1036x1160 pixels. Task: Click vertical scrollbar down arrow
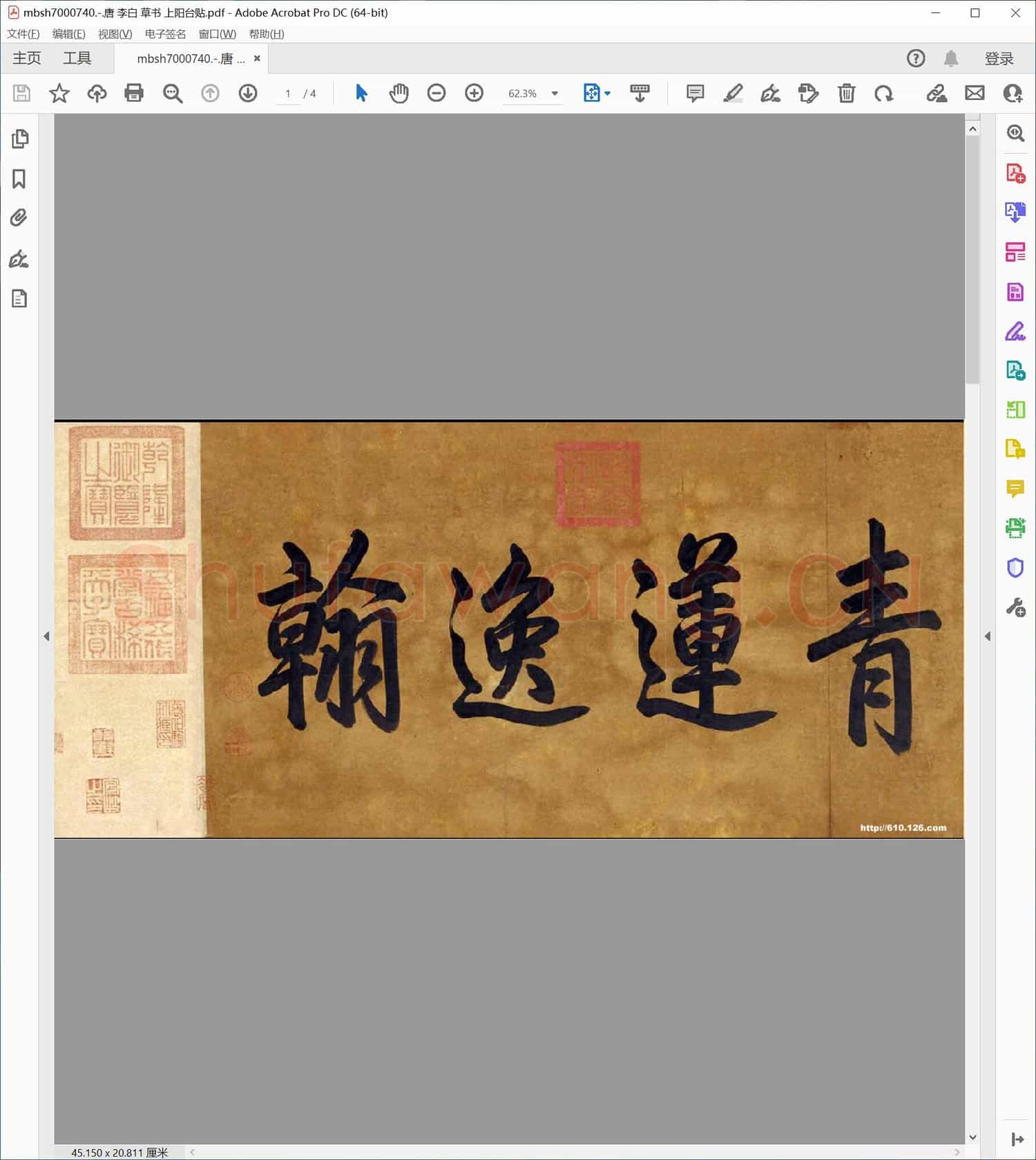pos(972,1137)
